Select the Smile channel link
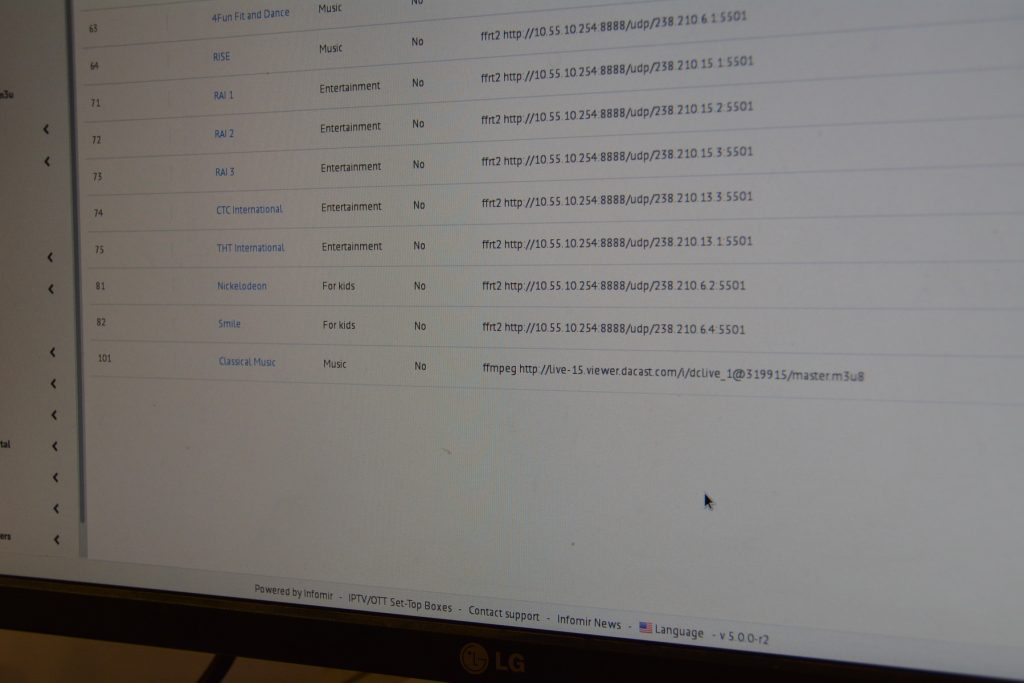This screenshot has height=683, width=1024. [x=229, y=324]
